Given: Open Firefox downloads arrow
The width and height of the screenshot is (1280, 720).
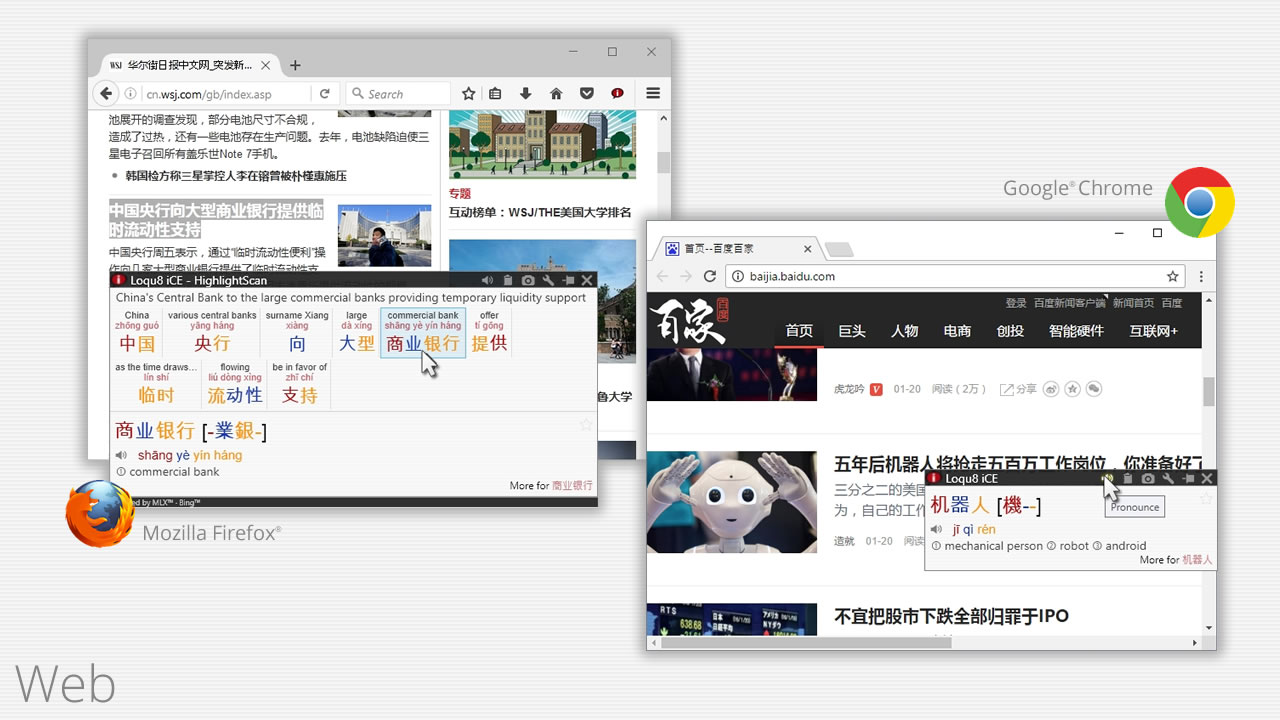Looking at the screenshot, I should [x=525, y=93].
